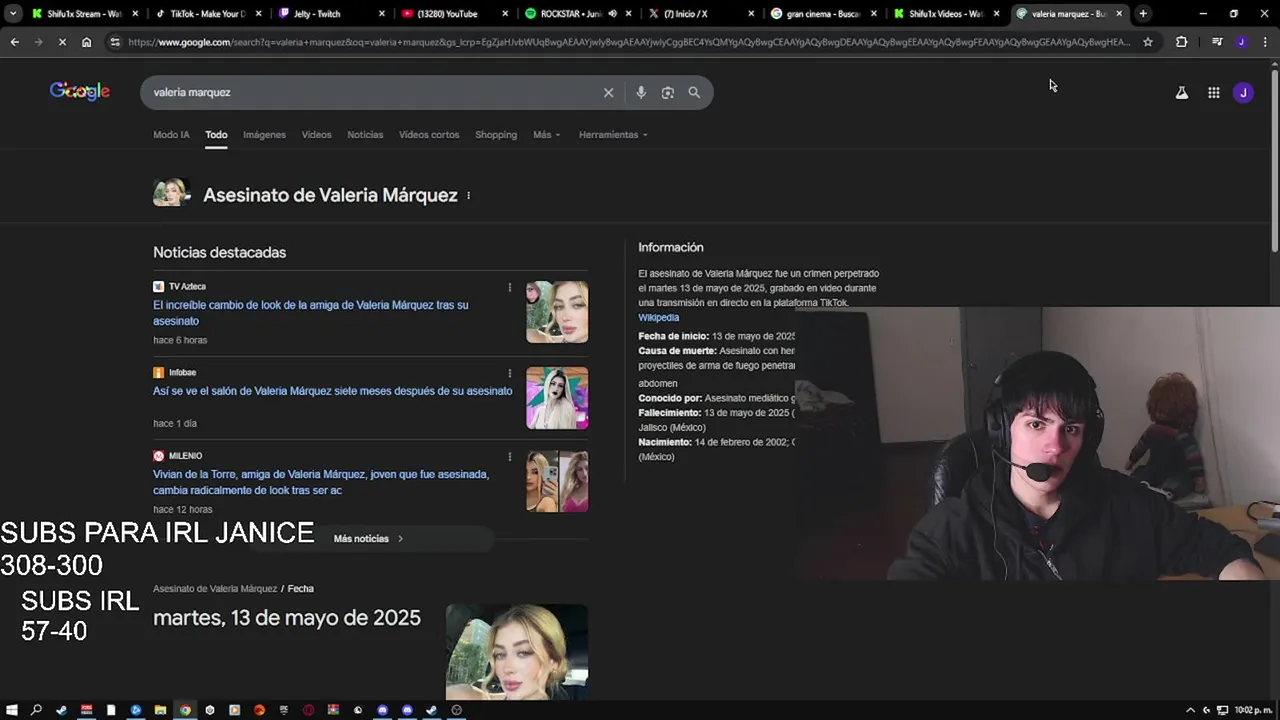This screenshot has width=1280, height=720.
Task: Click small portrait beside Asesinato heading
Action: (172, 193)
